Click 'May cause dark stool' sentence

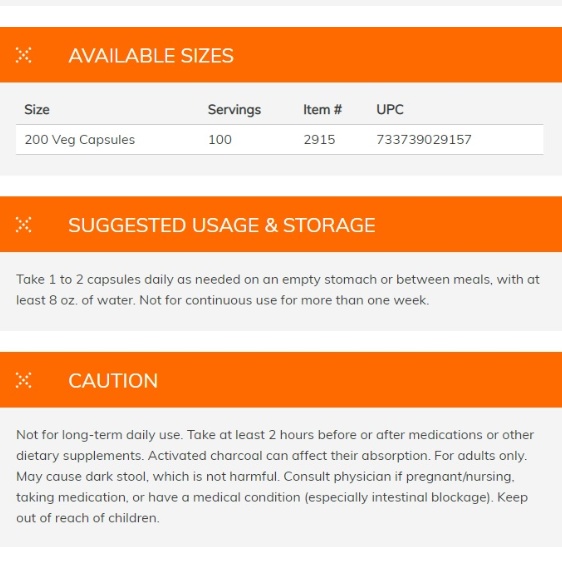[x=148, y=476]
